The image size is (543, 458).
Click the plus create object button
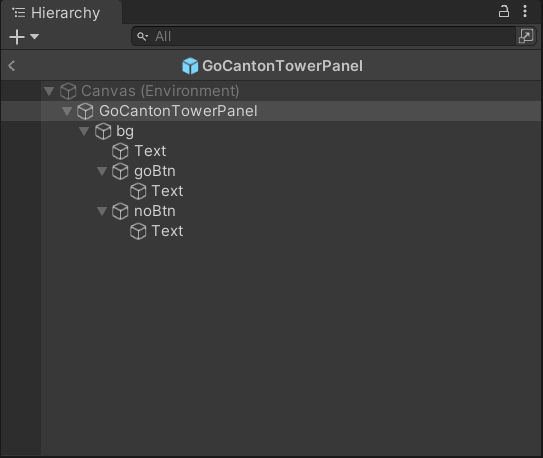coord(17,37)
